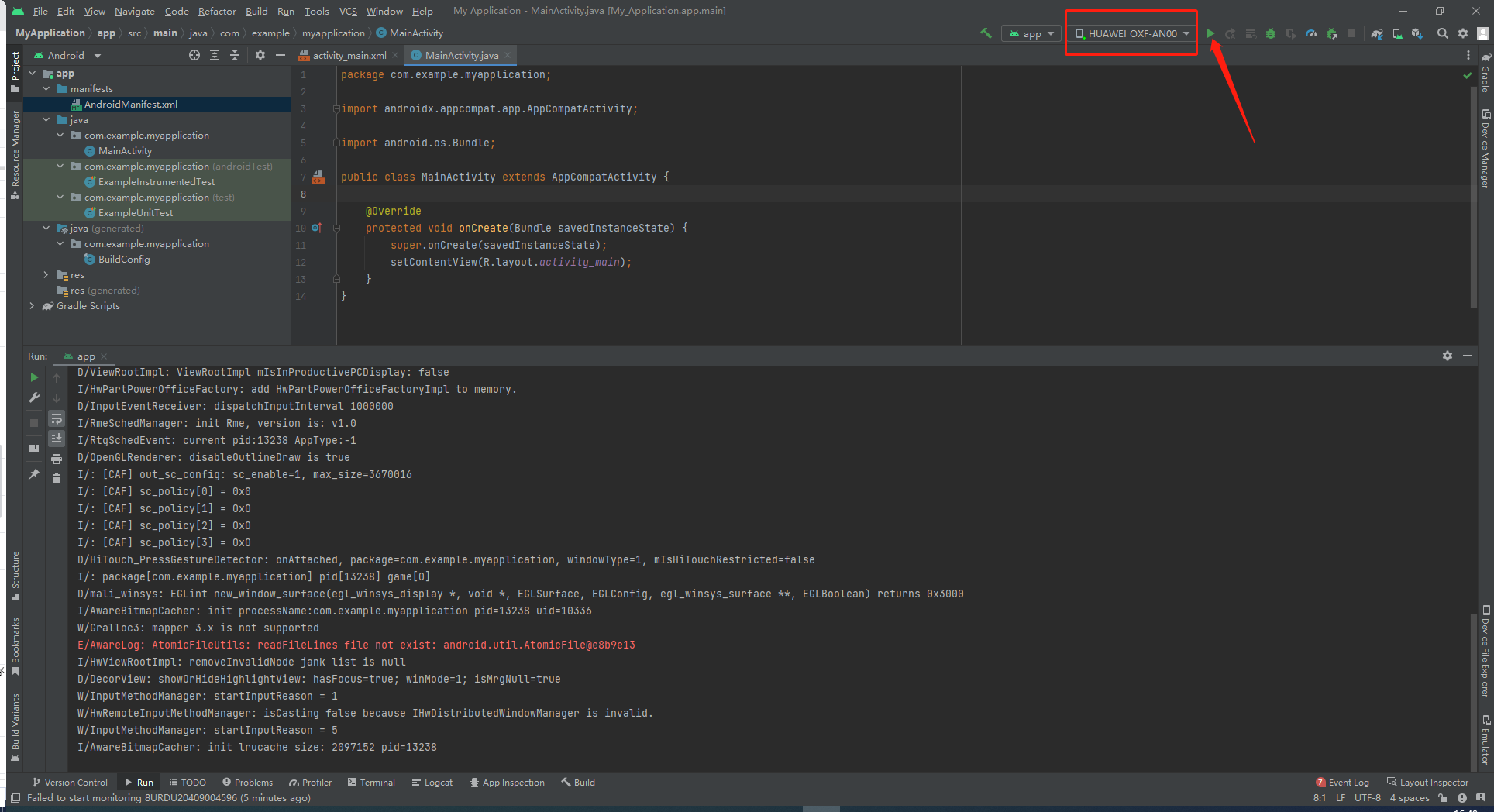
Task: Open the Logcat tool window button
Action: click(x=432, y=783)
